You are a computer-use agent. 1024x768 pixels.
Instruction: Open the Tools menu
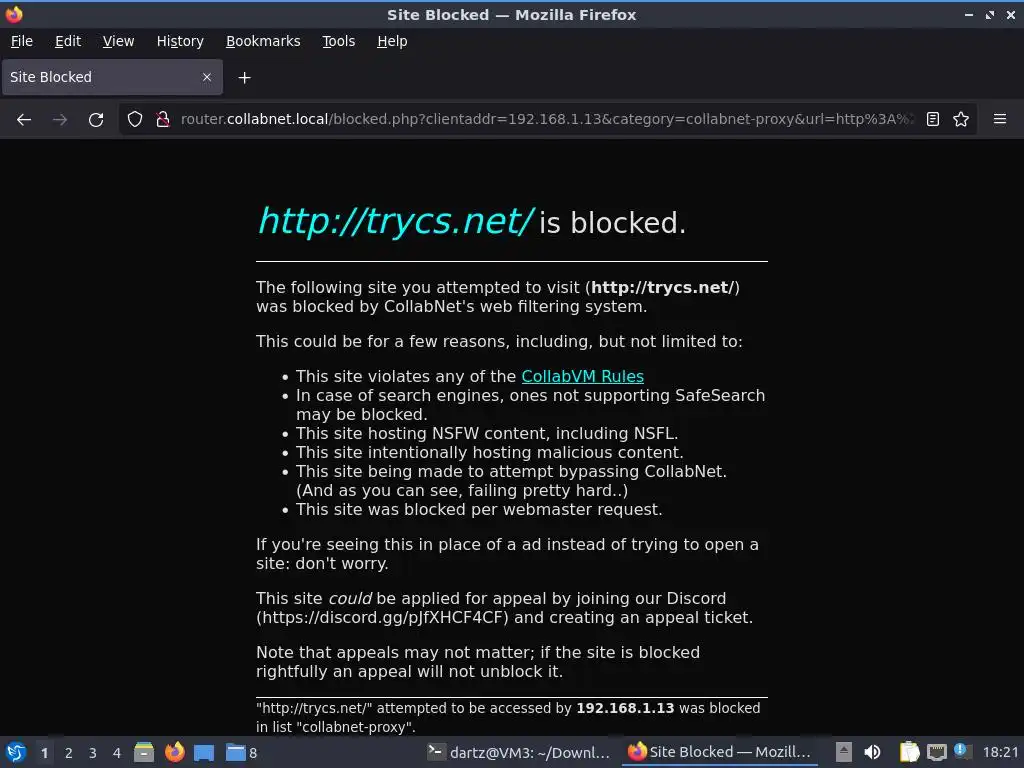[338, 41]
